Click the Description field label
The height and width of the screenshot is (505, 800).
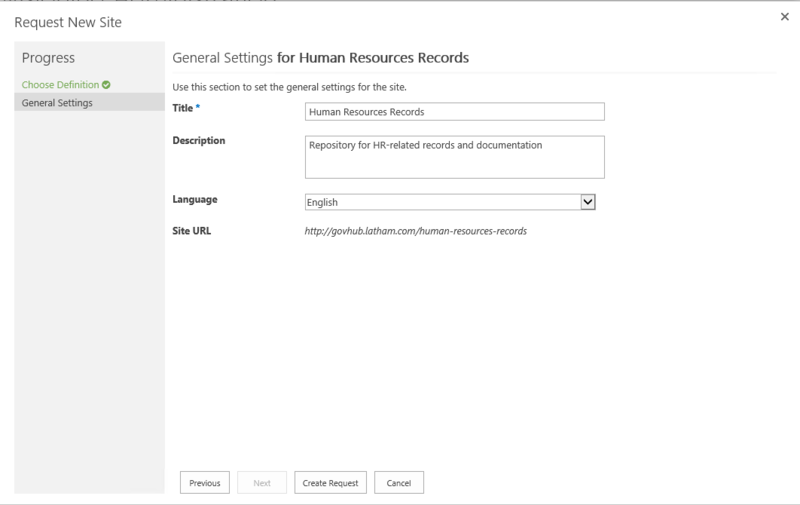coord(199,140)
